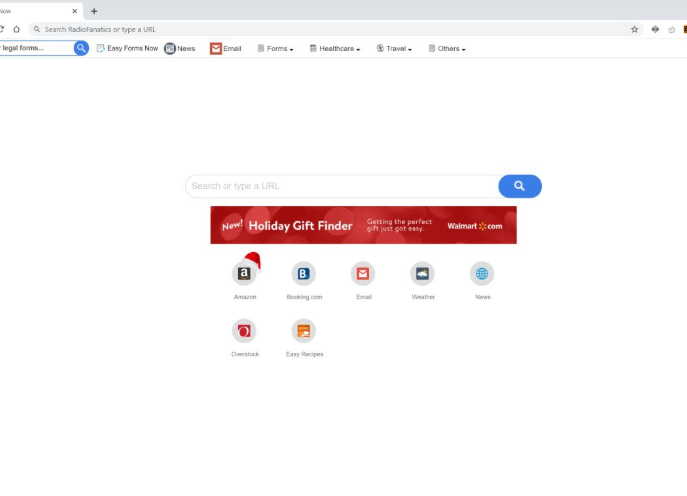Click the blue center search button
Image resolution: width=687 pixels, height=496 pixels.
pos(519,186)
